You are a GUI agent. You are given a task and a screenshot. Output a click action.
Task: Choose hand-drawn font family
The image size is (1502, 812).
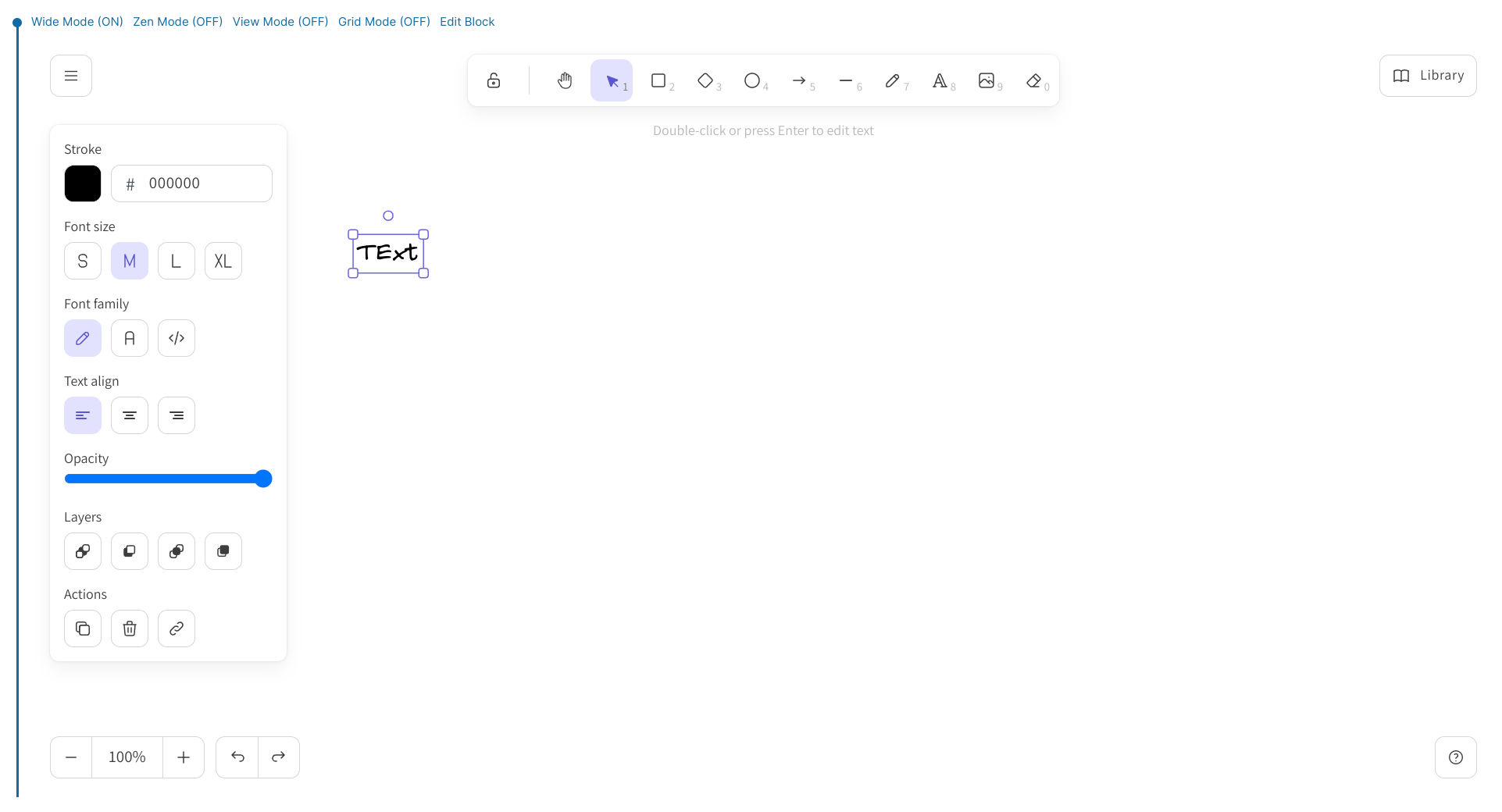point(83,338)
